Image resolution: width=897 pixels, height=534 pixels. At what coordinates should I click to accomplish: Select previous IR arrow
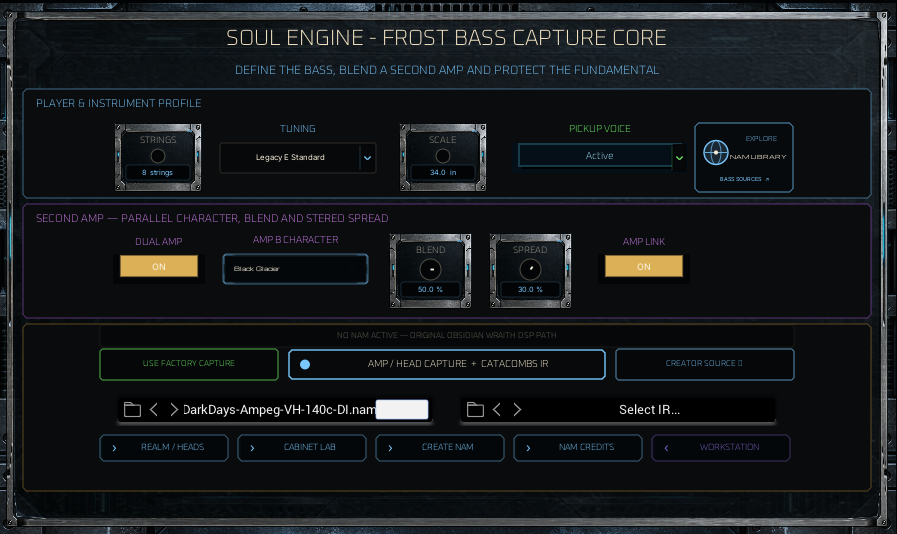[497, 410]
